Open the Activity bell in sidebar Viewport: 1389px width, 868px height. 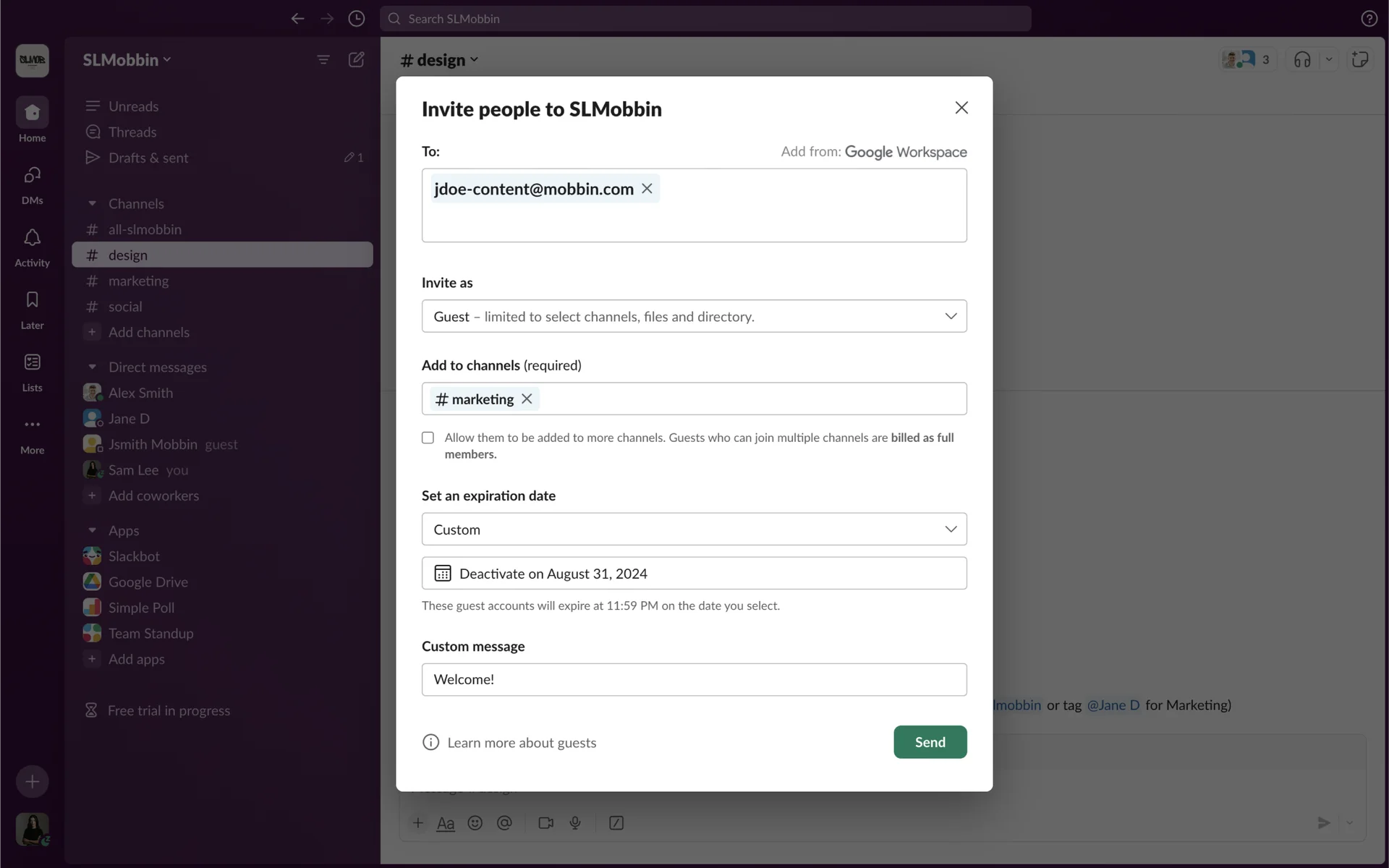click(32, 239)
